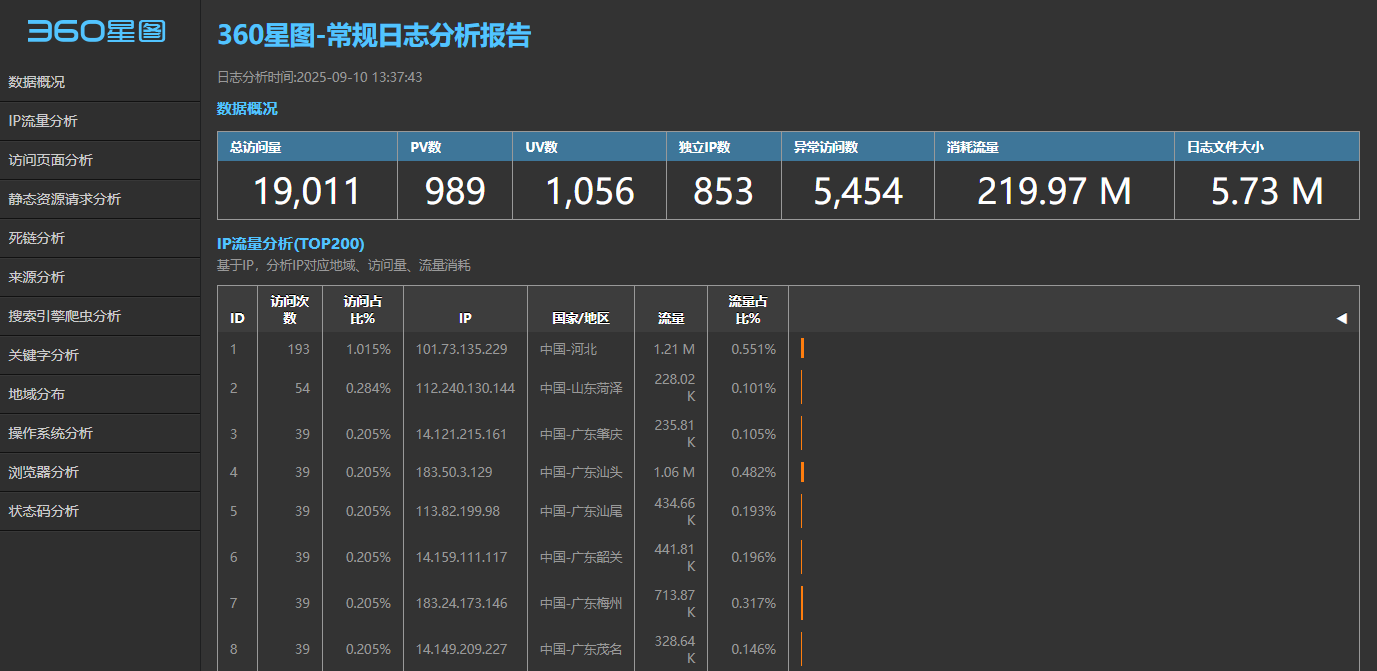The height and width of the screenshot is (671, 1377).
Task: Open 静态资源请求分析 sidebar item
Action: tap(100, 199)
